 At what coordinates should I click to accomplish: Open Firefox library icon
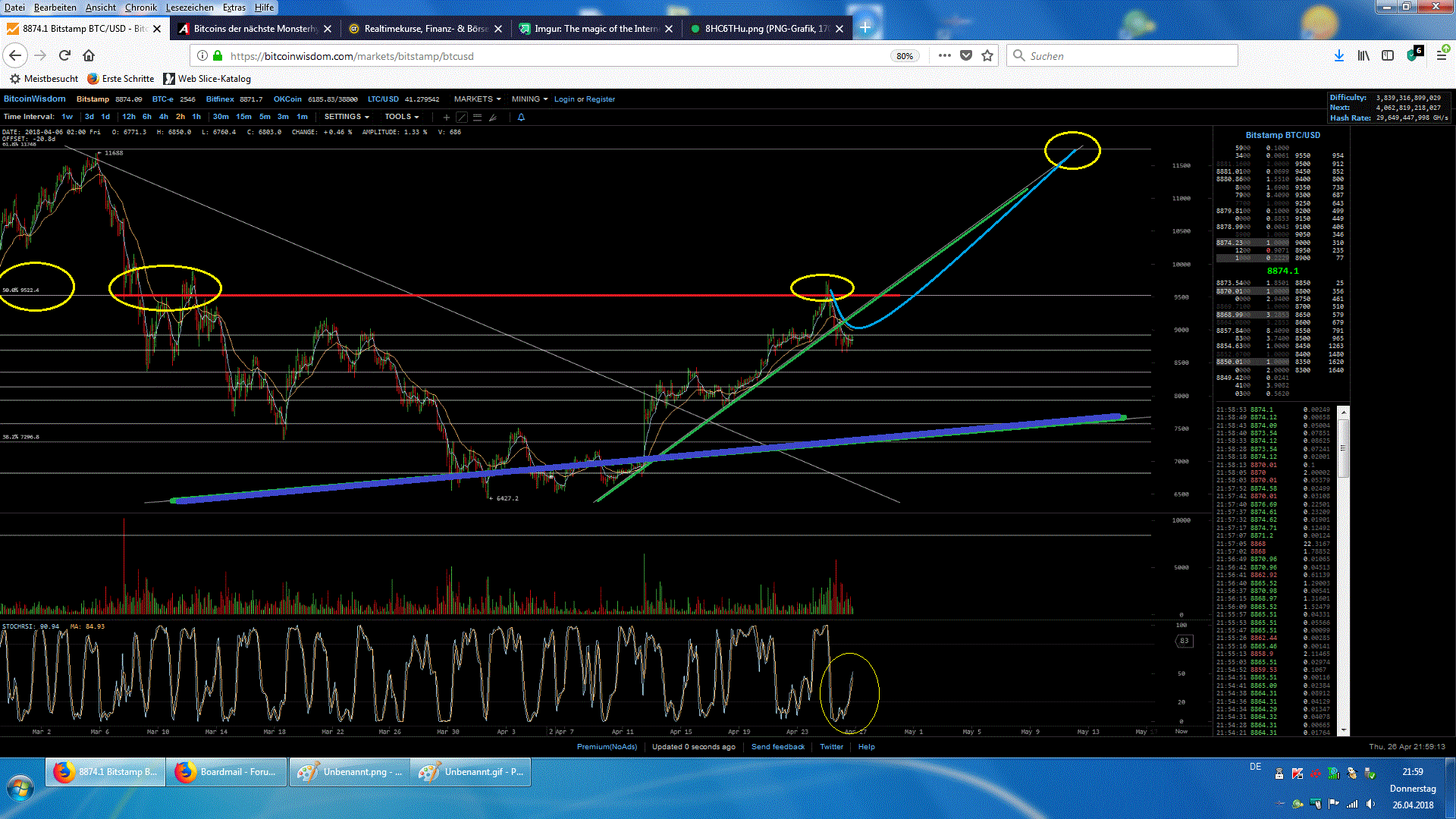point(1363,55)
